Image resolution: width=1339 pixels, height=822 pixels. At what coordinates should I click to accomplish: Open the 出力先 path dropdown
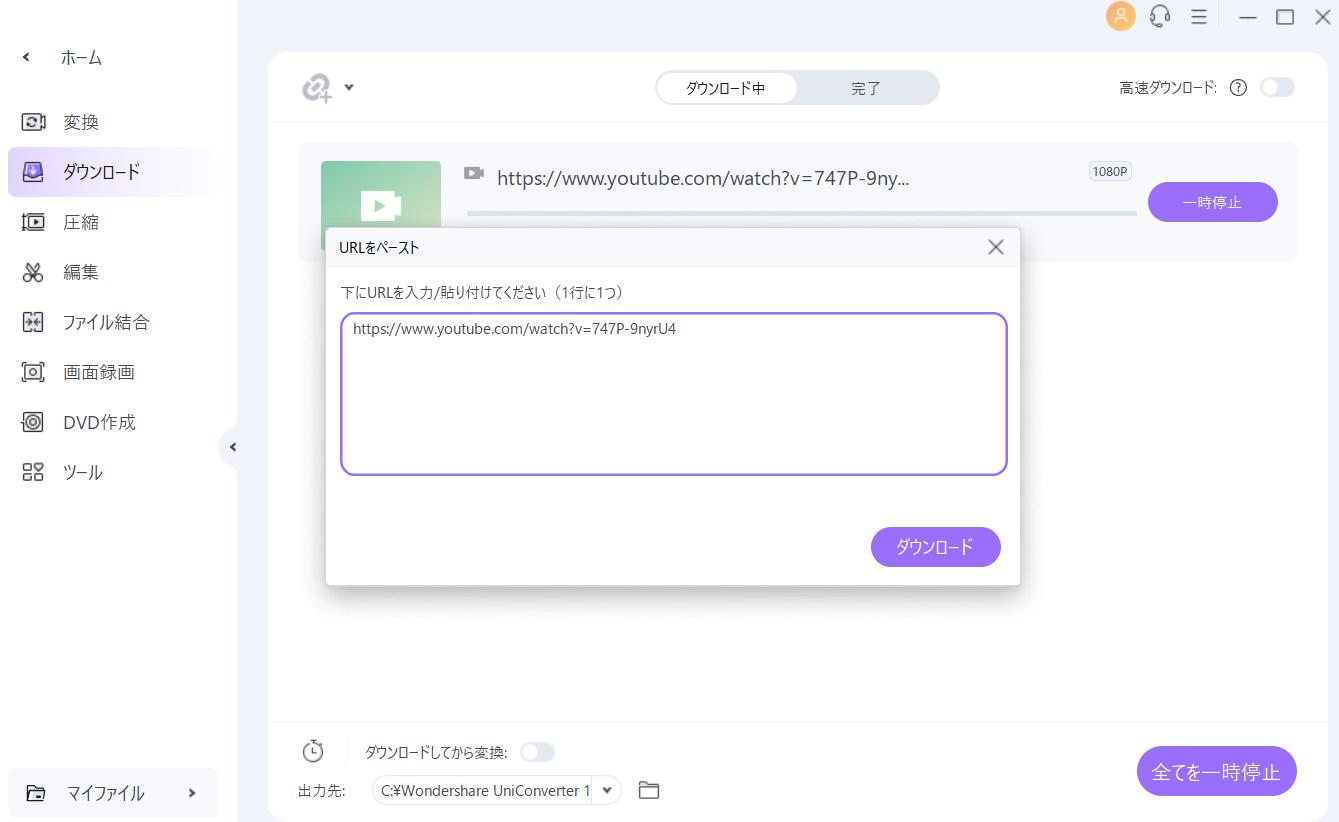(607, 790)
